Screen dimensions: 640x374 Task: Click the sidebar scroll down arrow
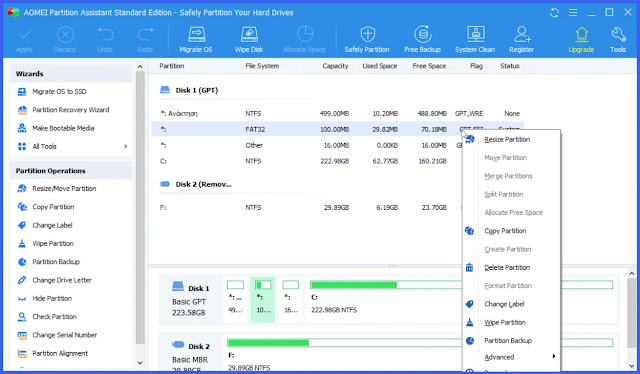coord(140,363)
